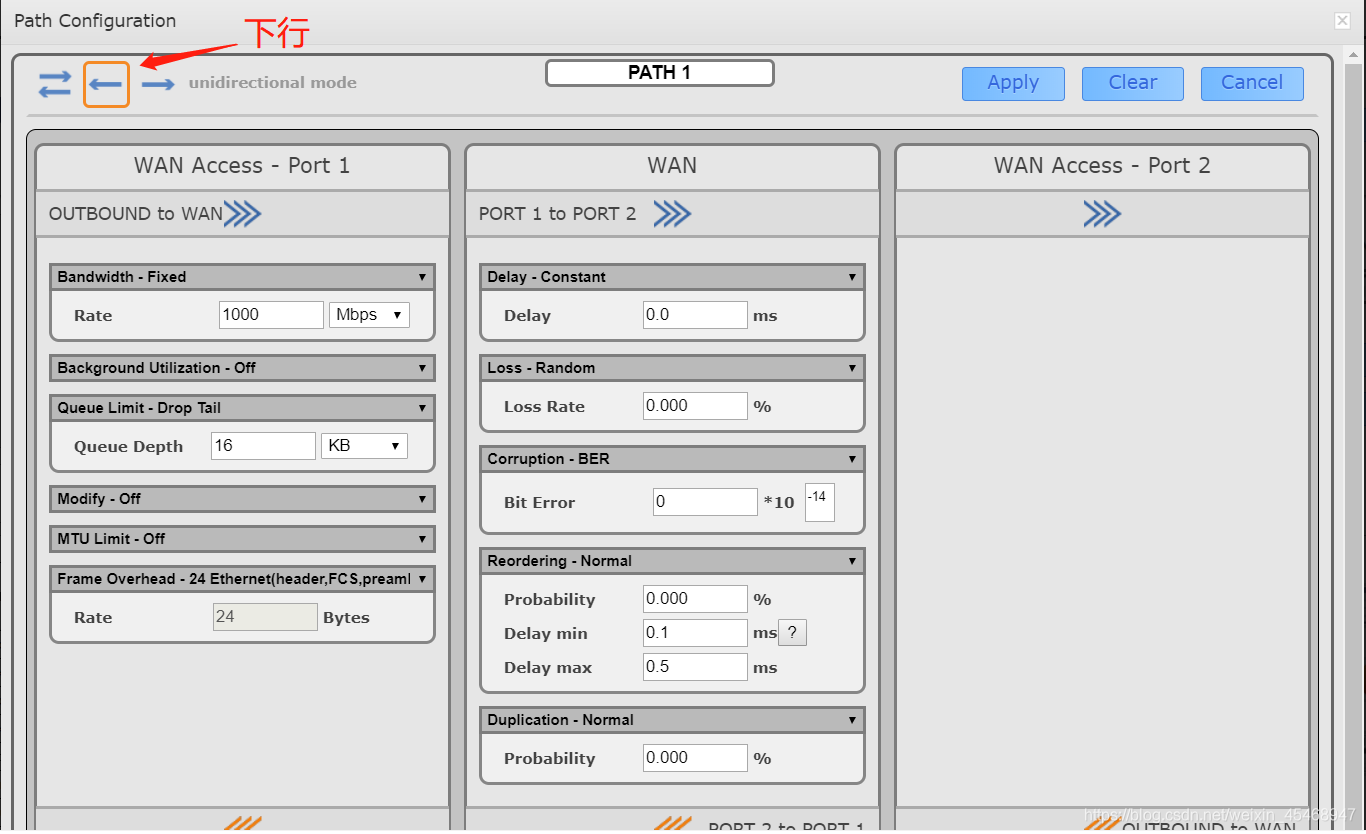Click unidirectional mode label
The width and height of the screenshot is (1366, 834).
273,83
